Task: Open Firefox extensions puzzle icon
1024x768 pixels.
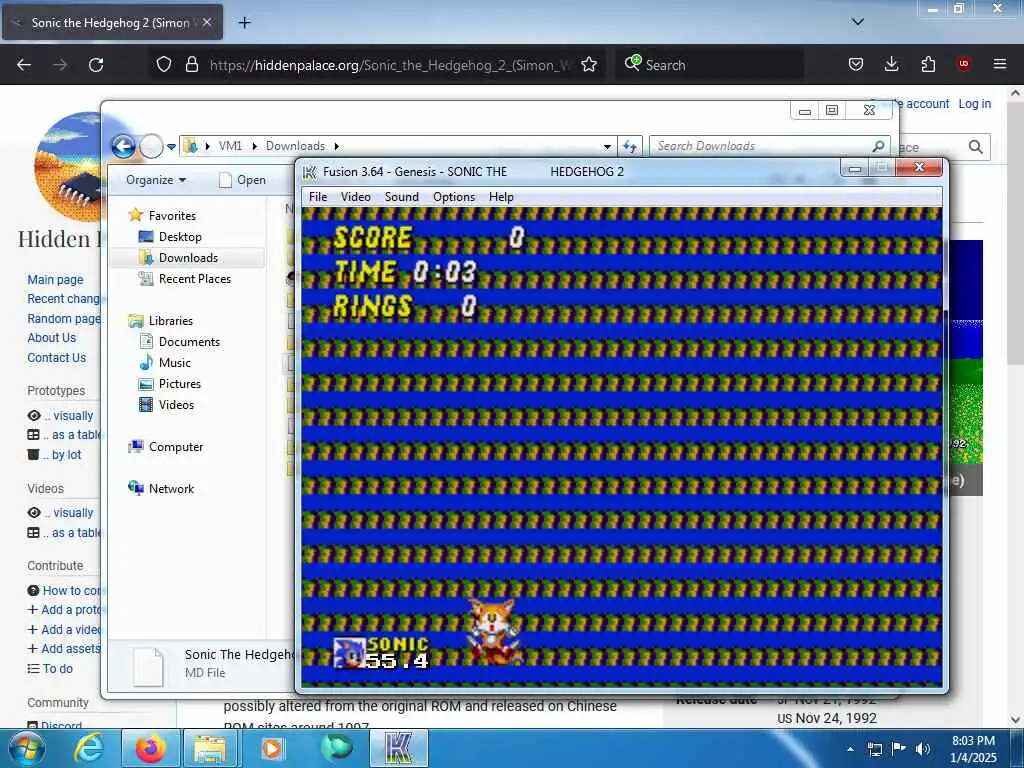Action: pos(928,64)
